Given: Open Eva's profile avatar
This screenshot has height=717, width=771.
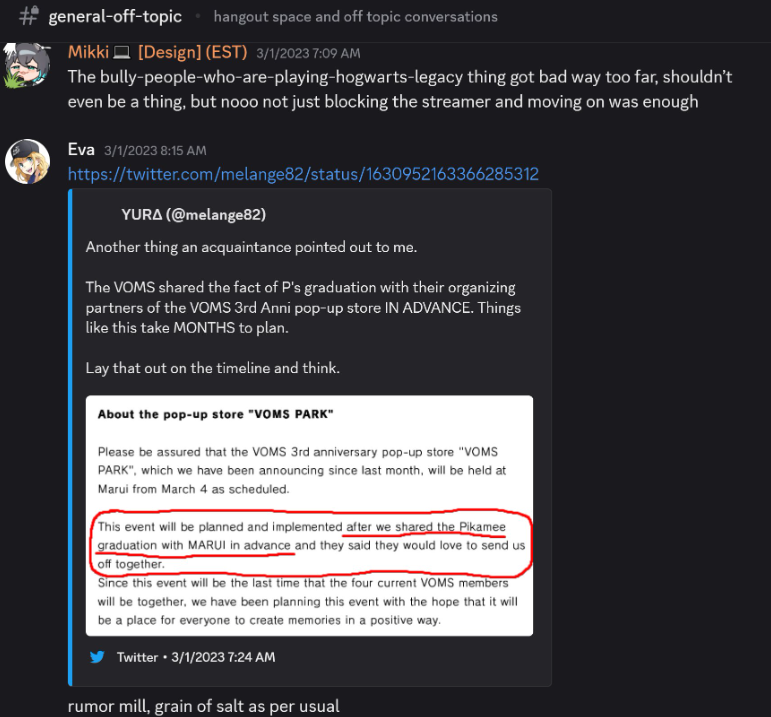Looking at the screenshot, I should click(28, 161).
